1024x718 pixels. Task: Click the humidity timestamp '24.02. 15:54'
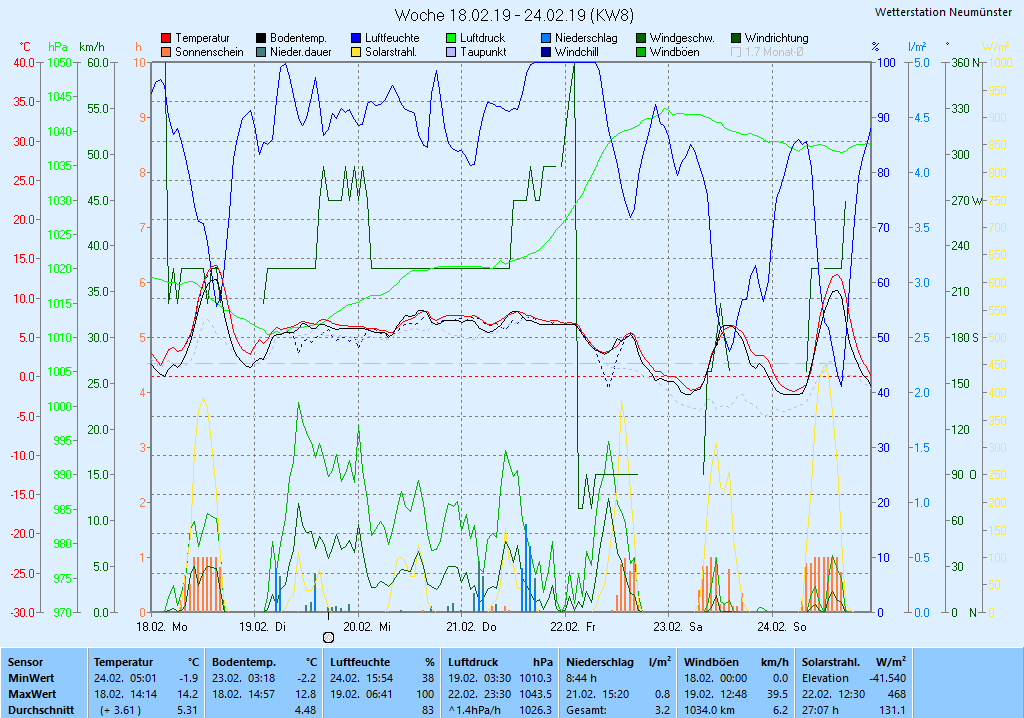click(361, 678)
